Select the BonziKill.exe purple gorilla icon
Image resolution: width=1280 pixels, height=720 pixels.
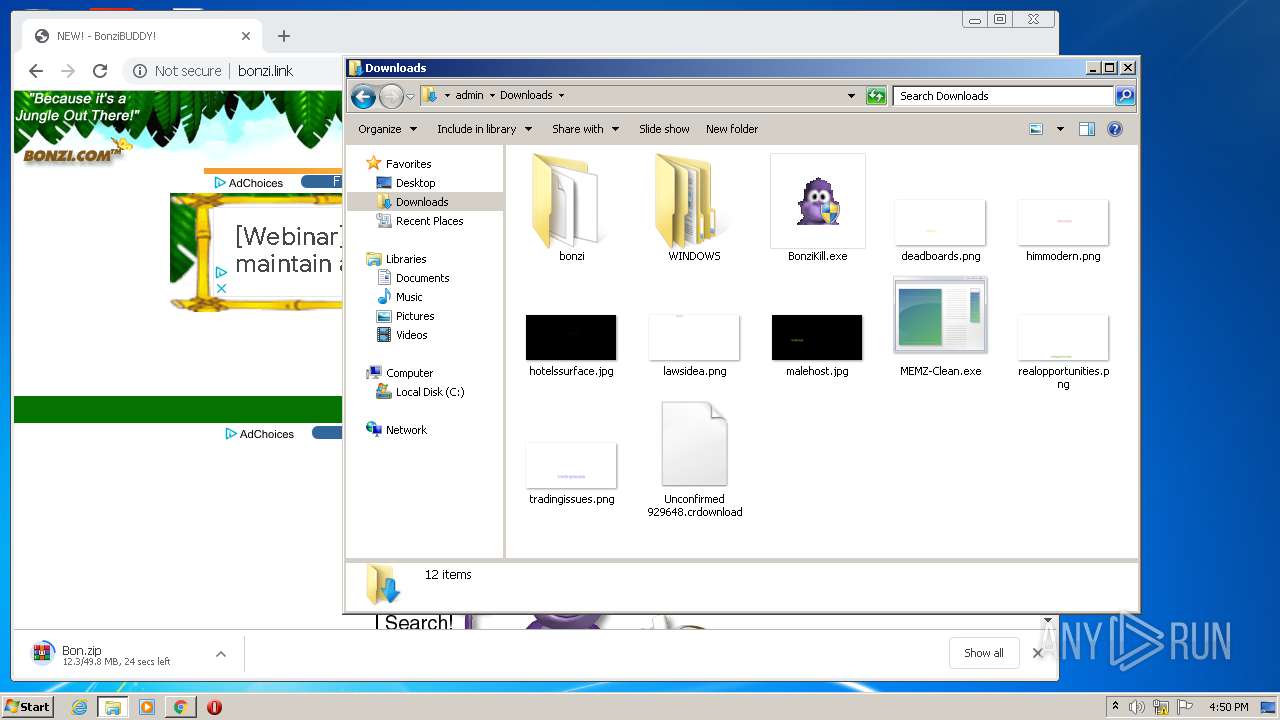point(818,201)
